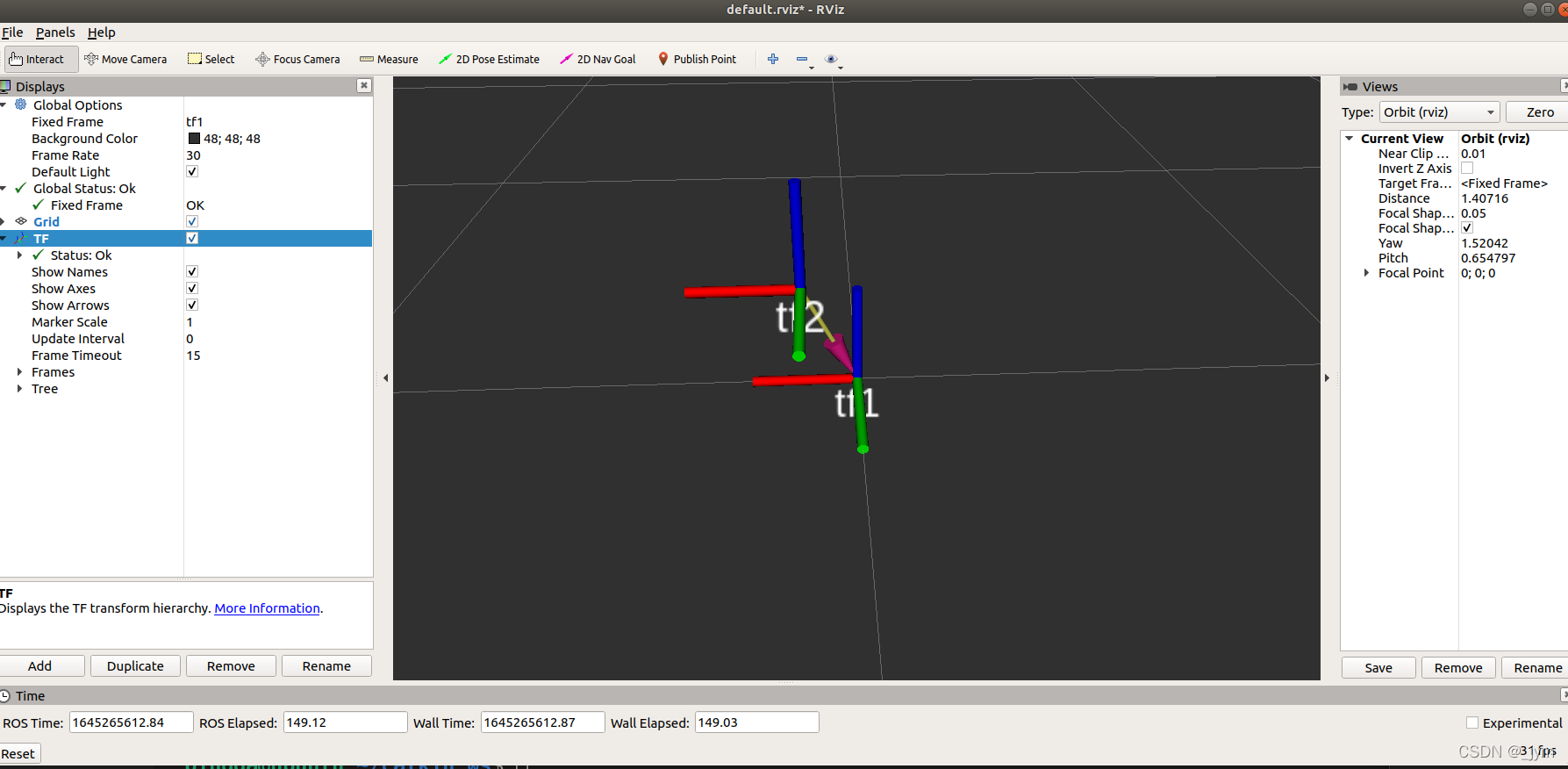
Task: Open the view Type dropdown
Action: [x=1439, y=111]
